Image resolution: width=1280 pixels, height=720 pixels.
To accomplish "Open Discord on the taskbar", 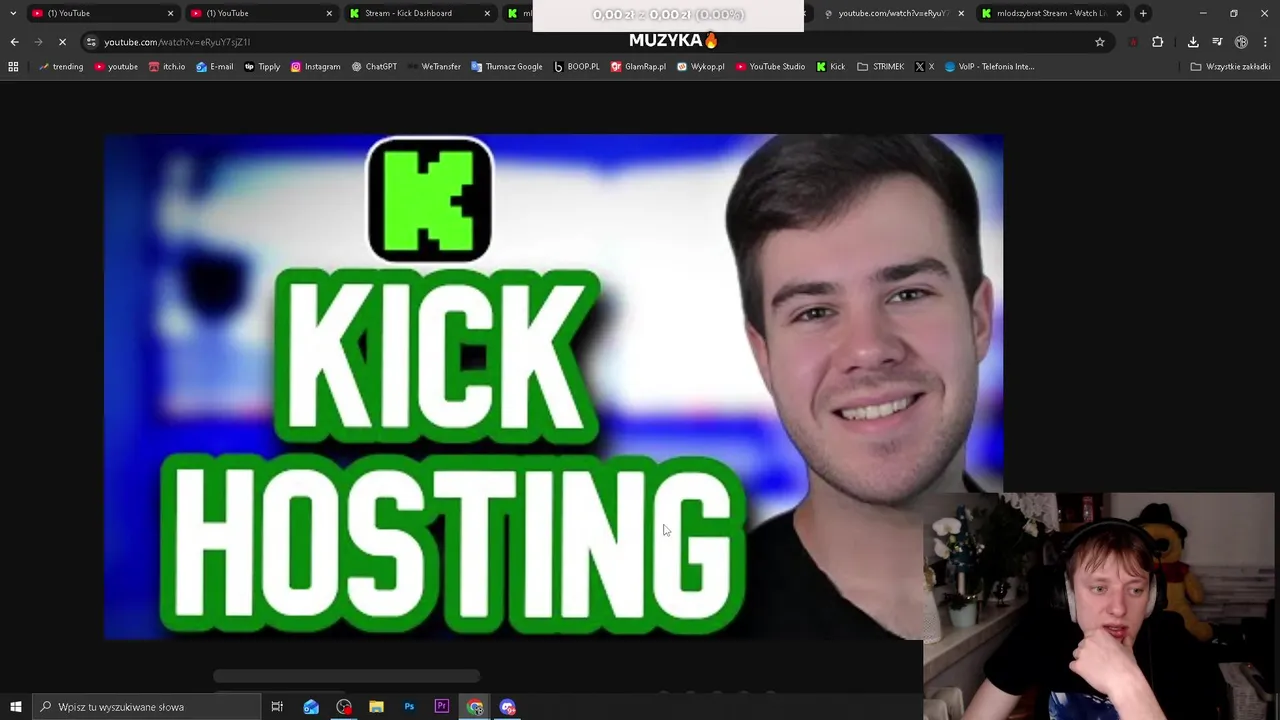I will pos(508,707).
